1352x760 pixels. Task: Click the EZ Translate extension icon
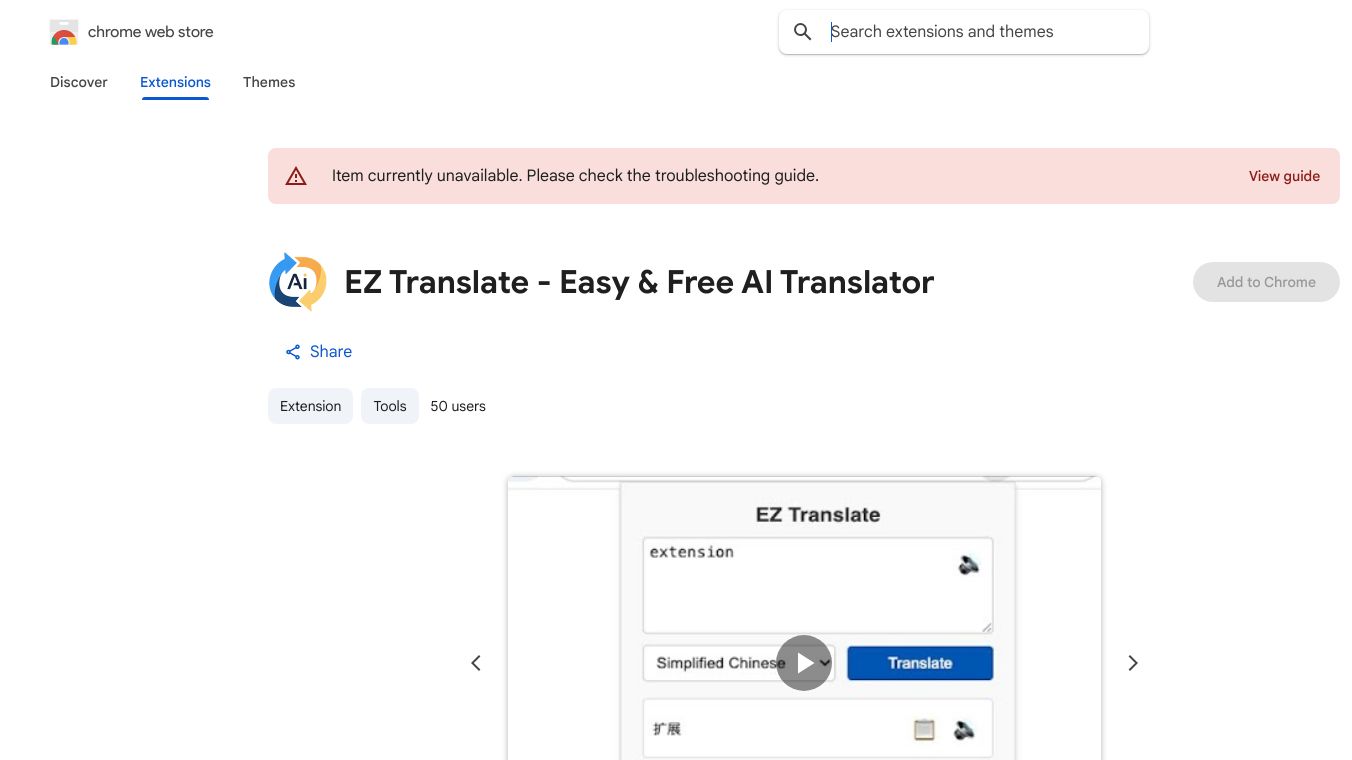(298, 282)
